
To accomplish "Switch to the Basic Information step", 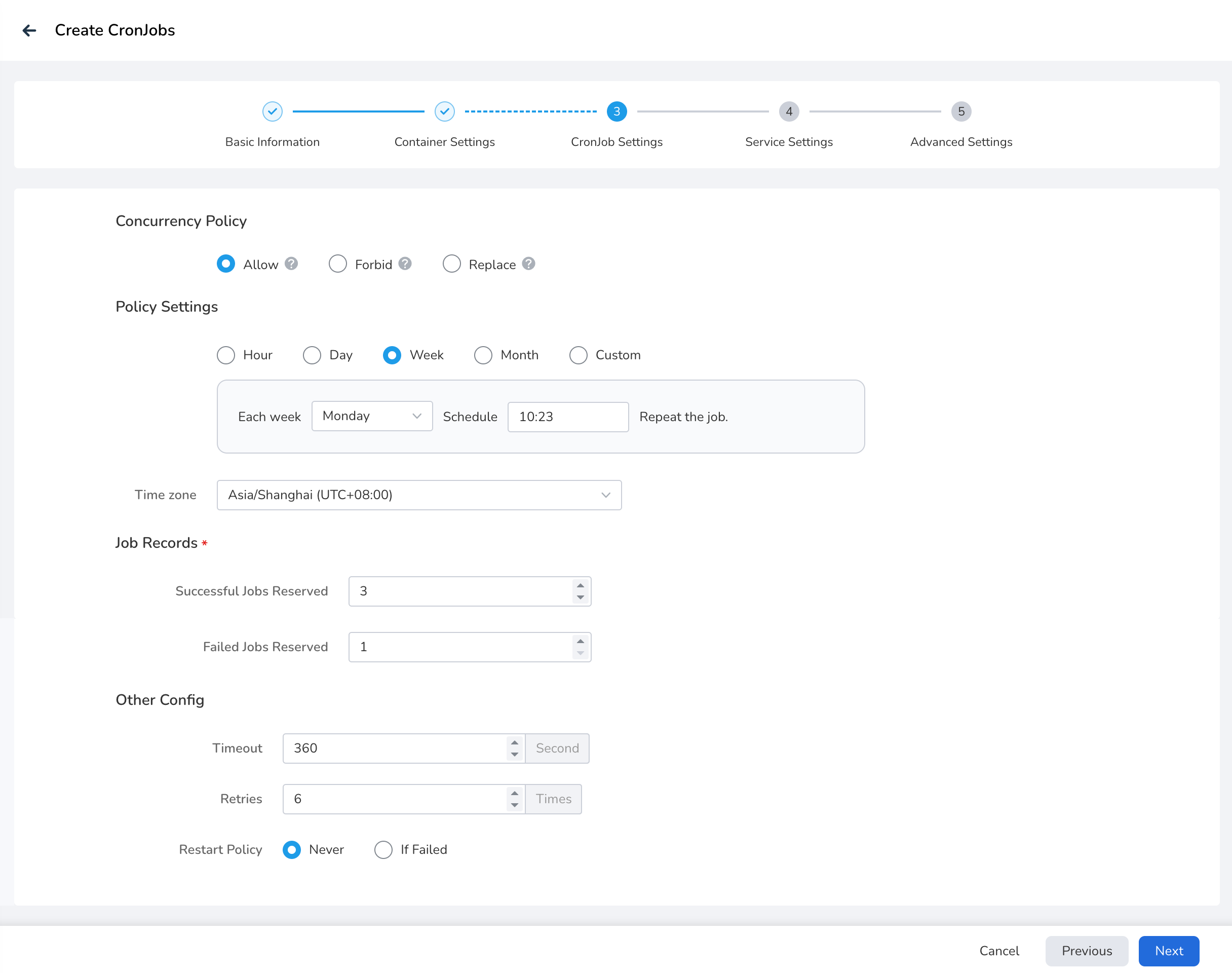I will click(x=272, y=142).
